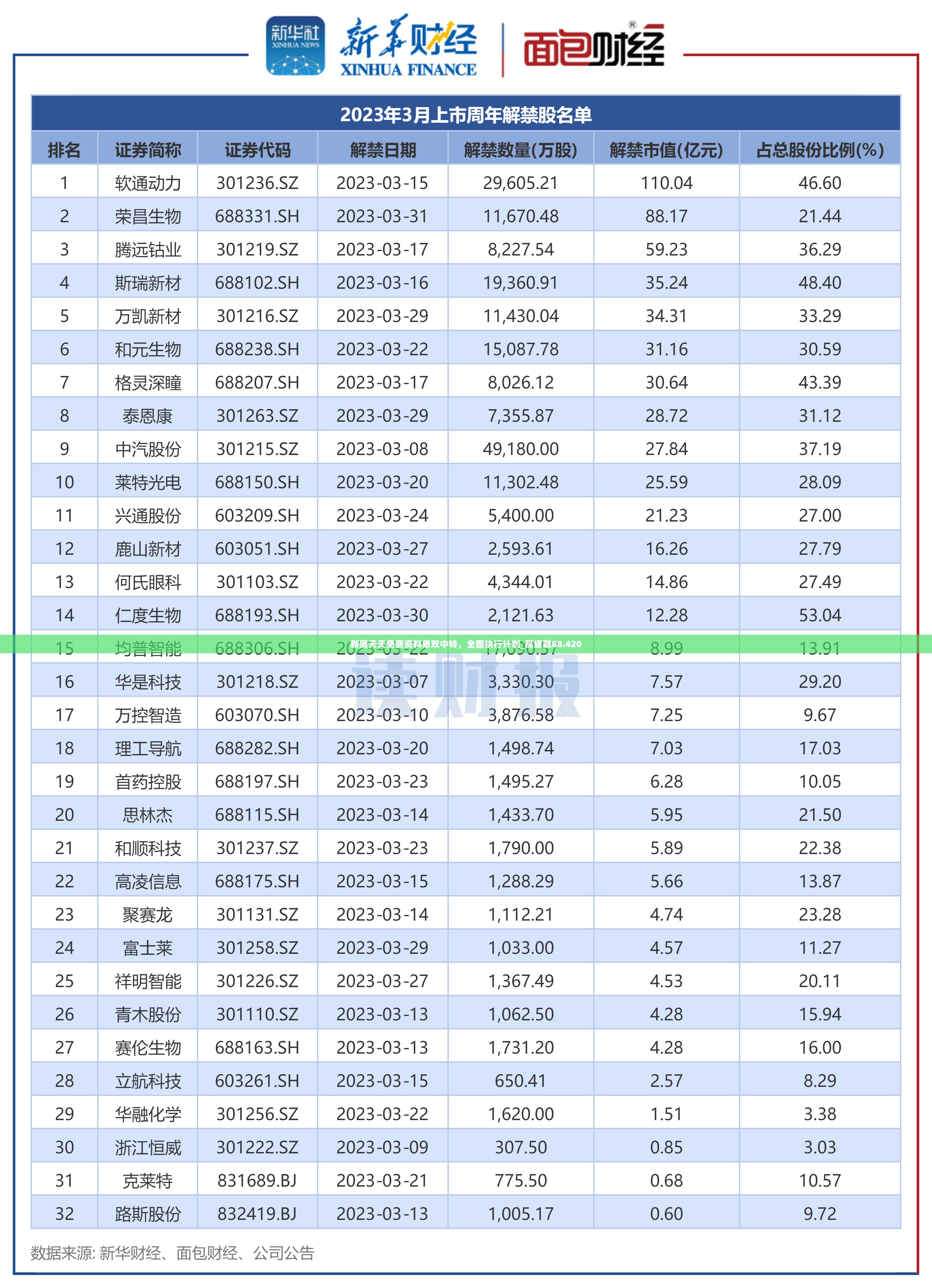
Task: Click the 占总股份比例(%) column header
Action: click(819, 150)
